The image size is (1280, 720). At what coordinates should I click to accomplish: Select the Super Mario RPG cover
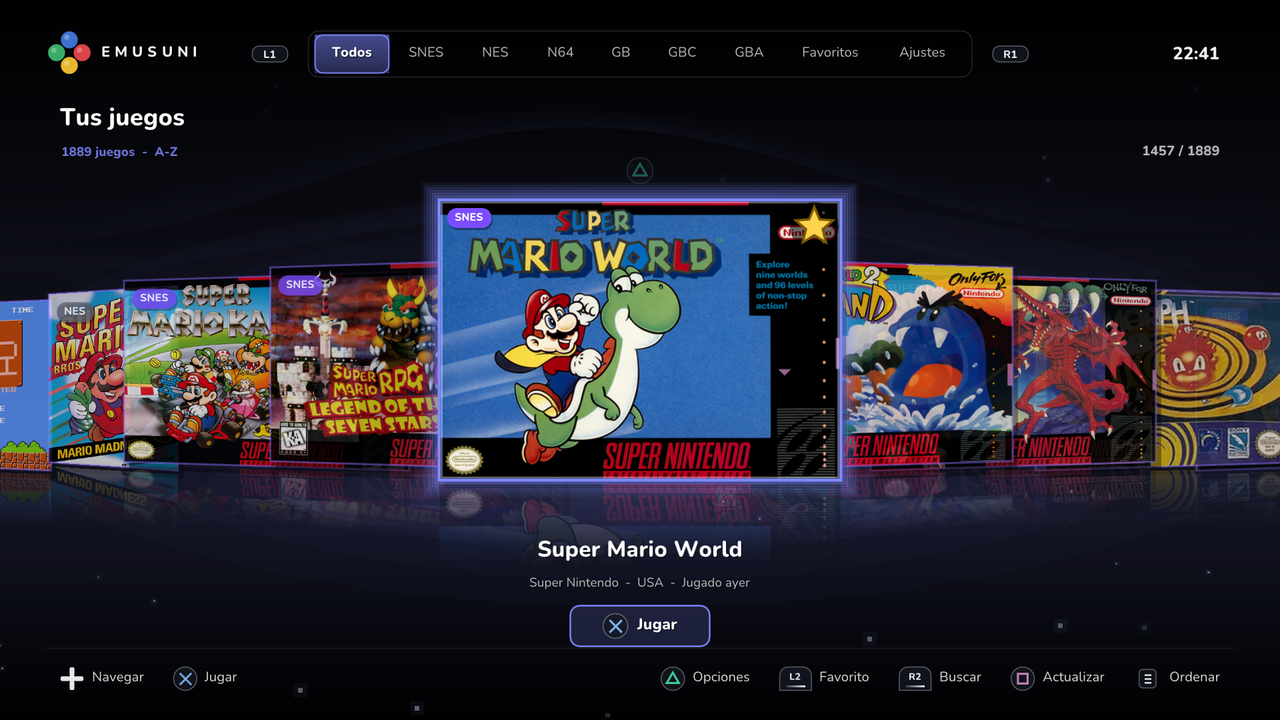point(354,365)
